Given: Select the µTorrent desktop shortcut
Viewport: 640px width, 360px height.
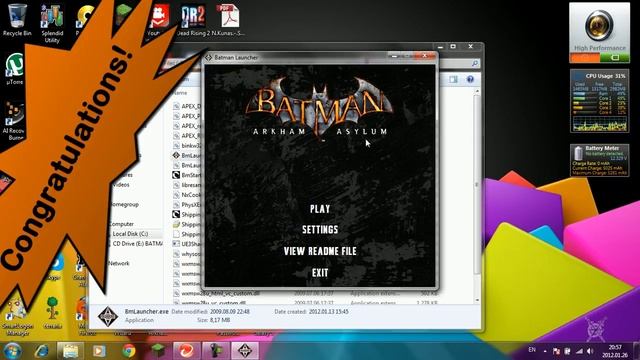Looking at the screenshot, I should pyautogui.click(x=15, y=69).
